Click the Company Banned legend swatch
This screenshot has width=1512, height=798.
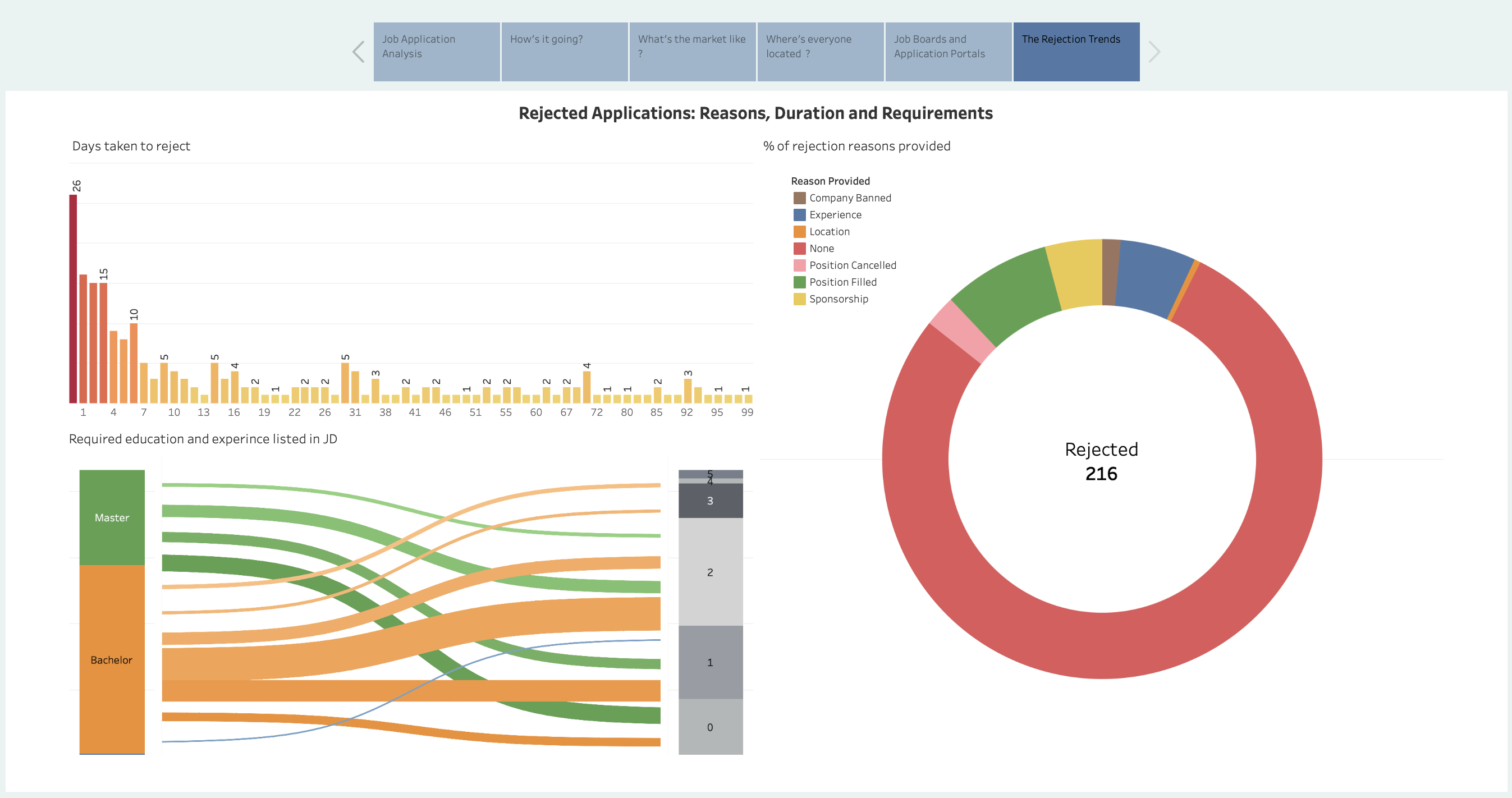(x=799, y=198)
